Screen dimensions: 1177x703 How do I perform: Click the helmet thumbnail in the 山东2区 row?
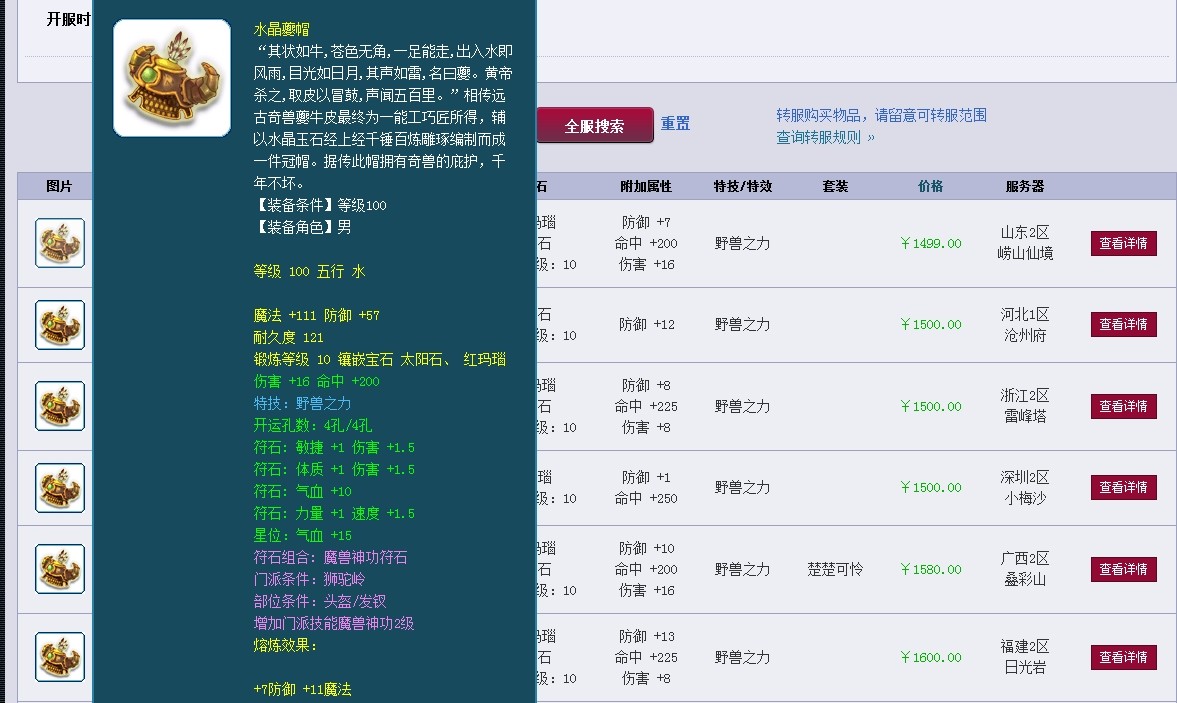[60, 243]
